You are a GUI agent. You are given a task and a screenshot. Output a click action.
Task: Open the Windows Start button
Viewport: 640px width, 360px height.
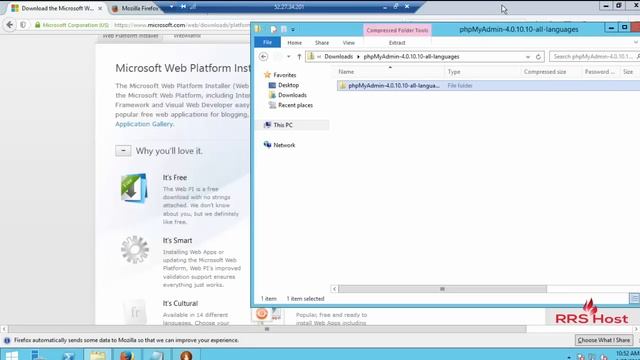coord(11,355)
